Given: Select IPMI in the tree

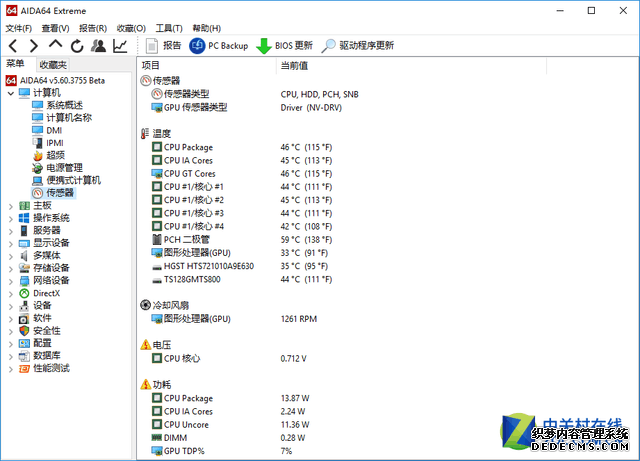Looking at the screenshot, I should click(48, 143).
